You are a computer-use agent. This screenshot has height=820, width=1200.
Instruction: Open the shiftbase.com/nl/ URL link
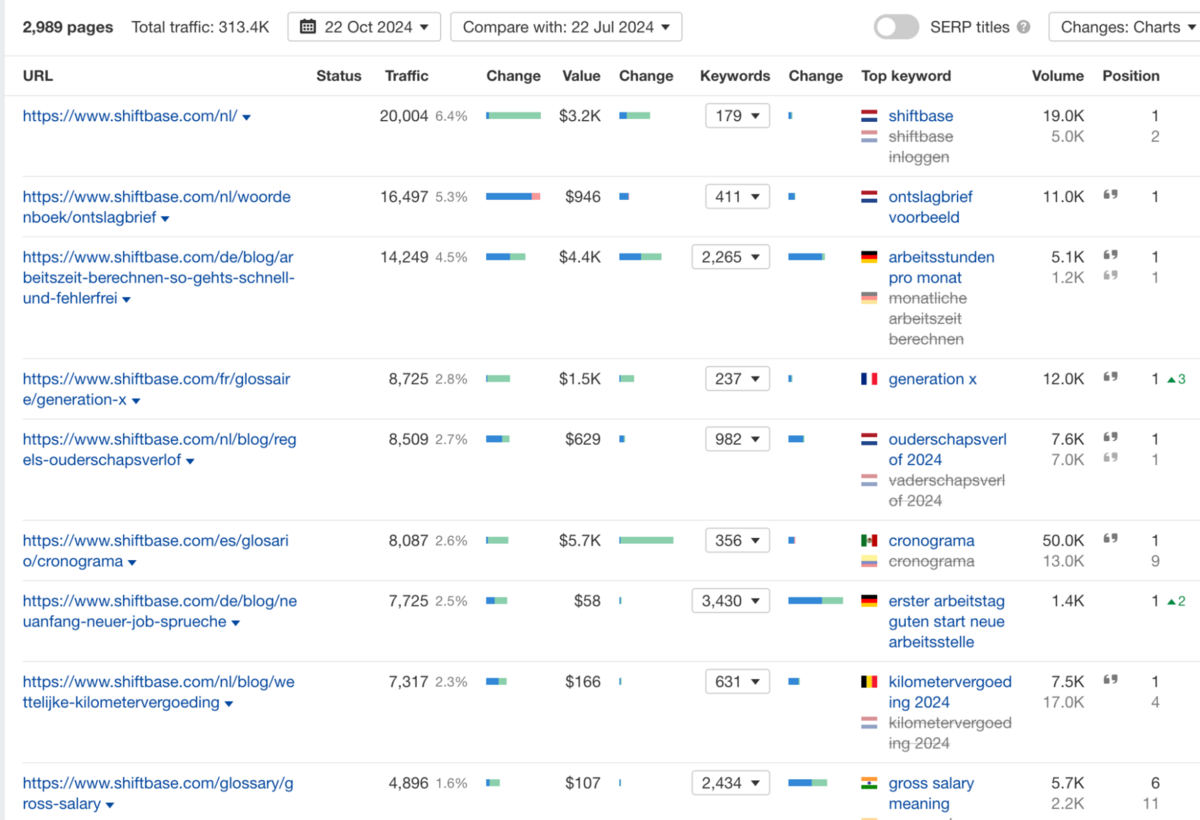coord(129,116)
